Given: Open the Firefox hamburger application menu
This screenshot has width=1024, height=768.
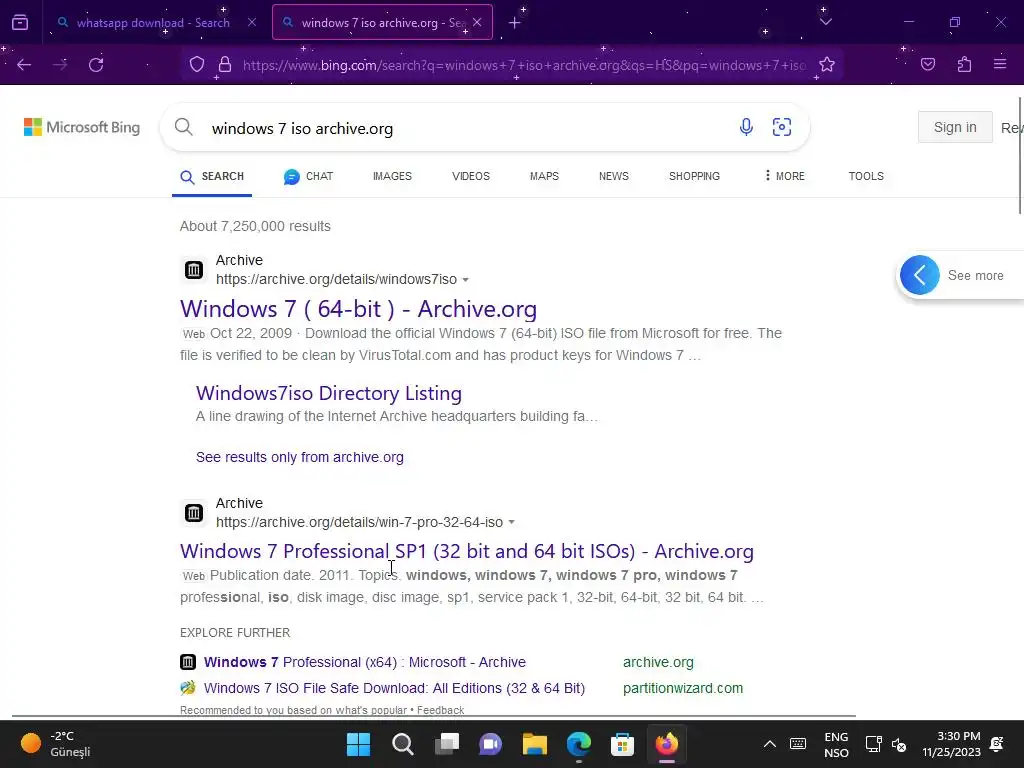Looking at the screenshot, I should point(999,64).
